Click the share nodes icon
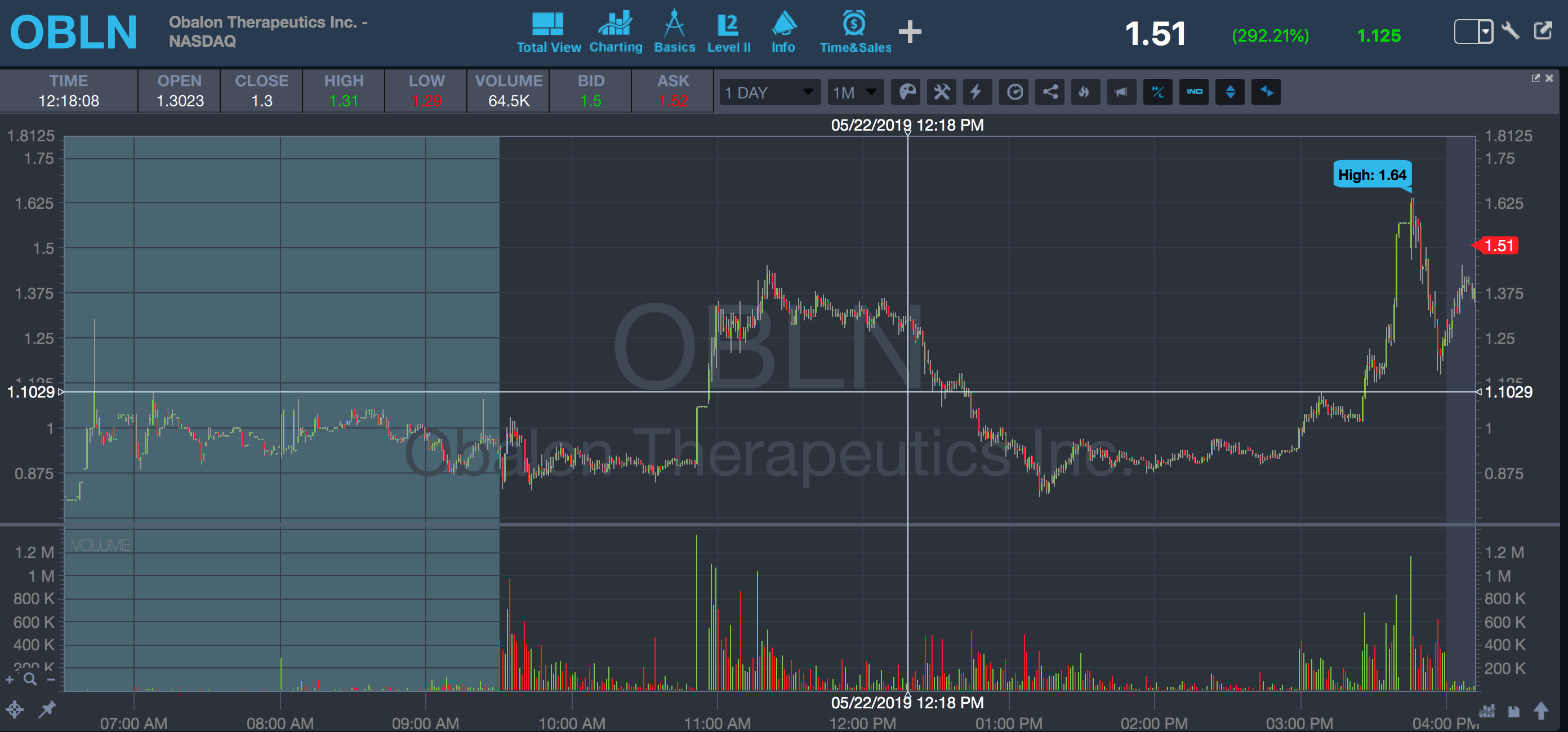 [1049, 92]
